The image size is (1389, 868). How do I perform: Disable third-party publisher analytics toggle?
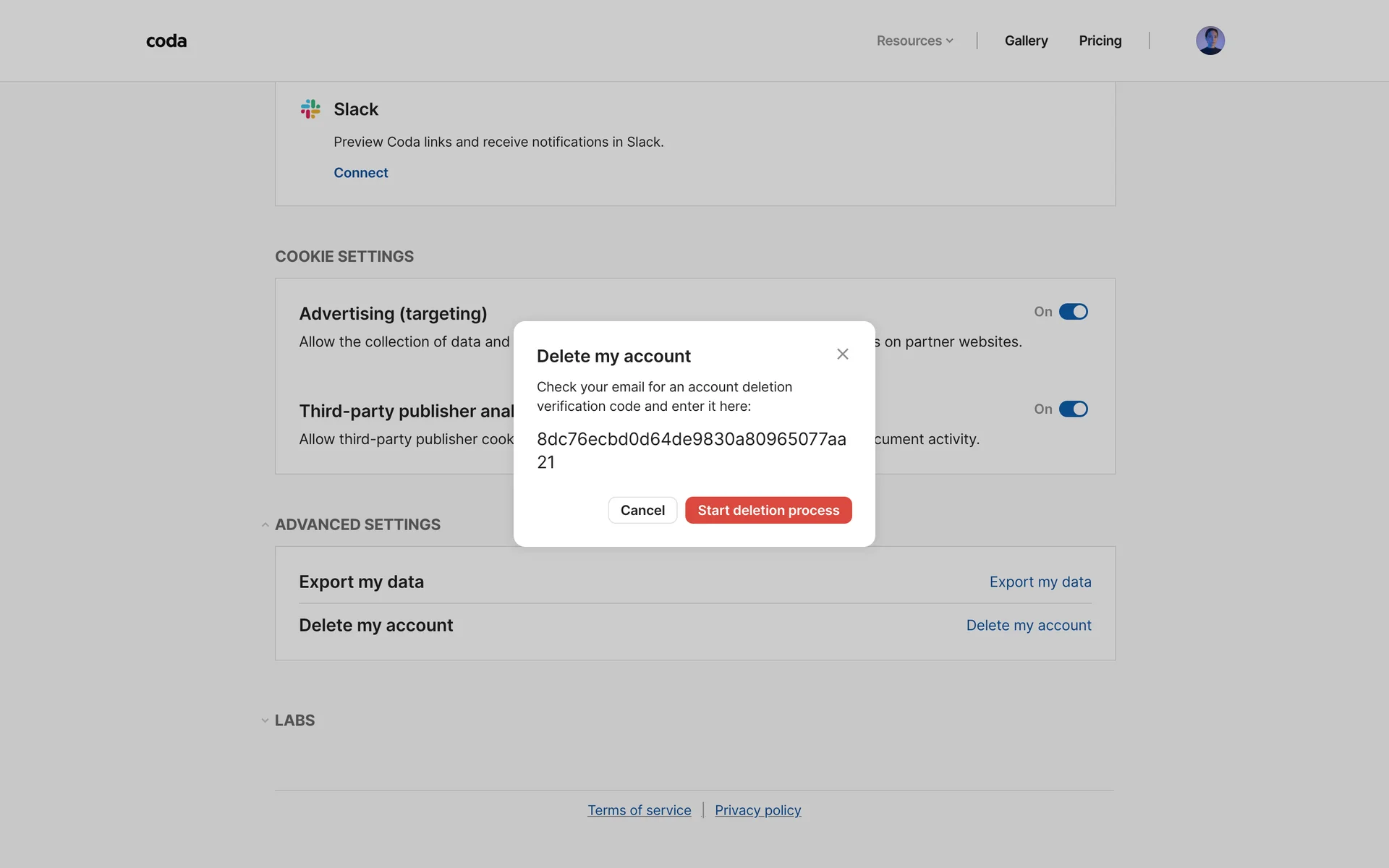pos(1073,409)
